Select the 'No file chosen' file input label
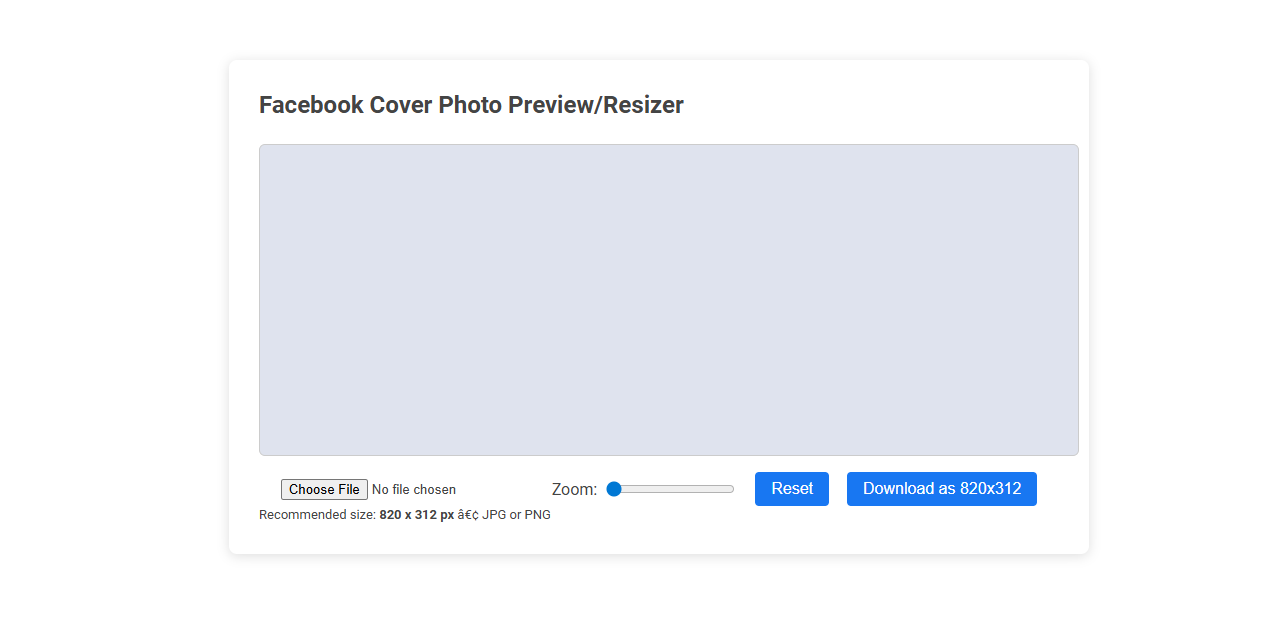 (413, 489)
